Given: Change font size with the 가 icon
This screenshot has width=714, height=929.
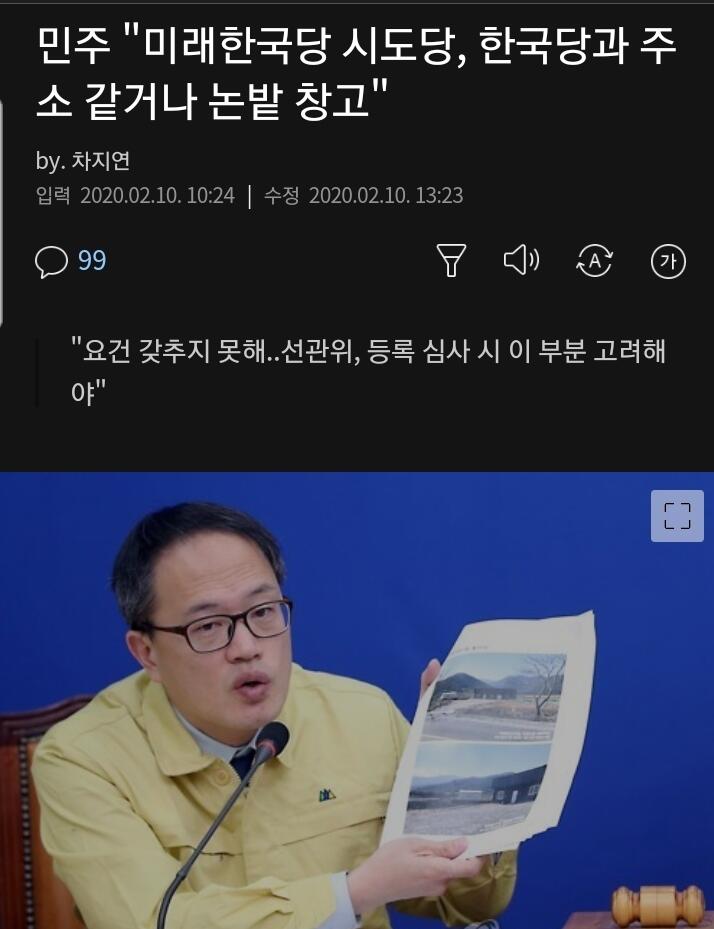Looking at the screenshot, I should [x=668, y=261].
